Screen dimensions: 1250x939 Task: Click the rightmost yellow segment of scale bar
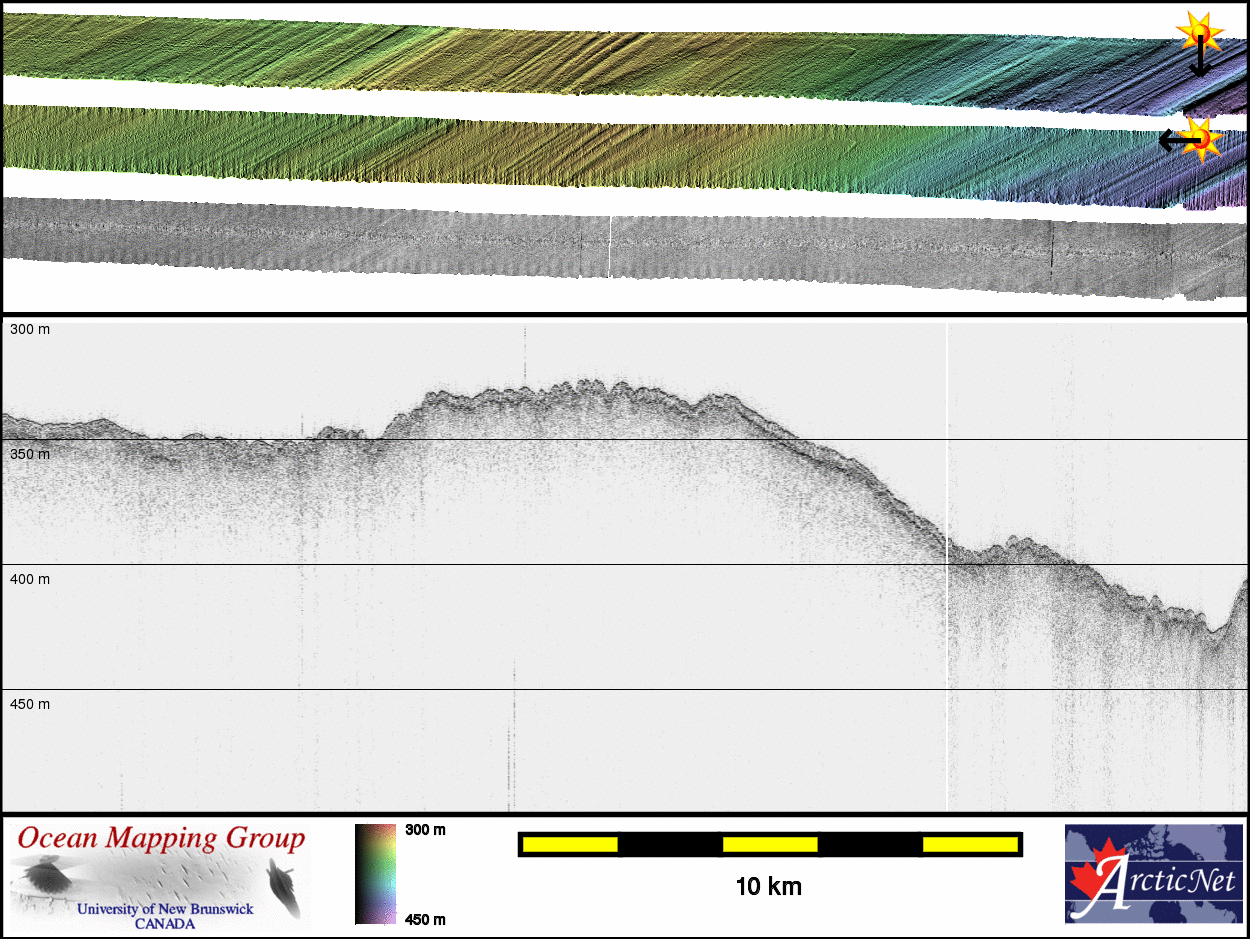969,845
